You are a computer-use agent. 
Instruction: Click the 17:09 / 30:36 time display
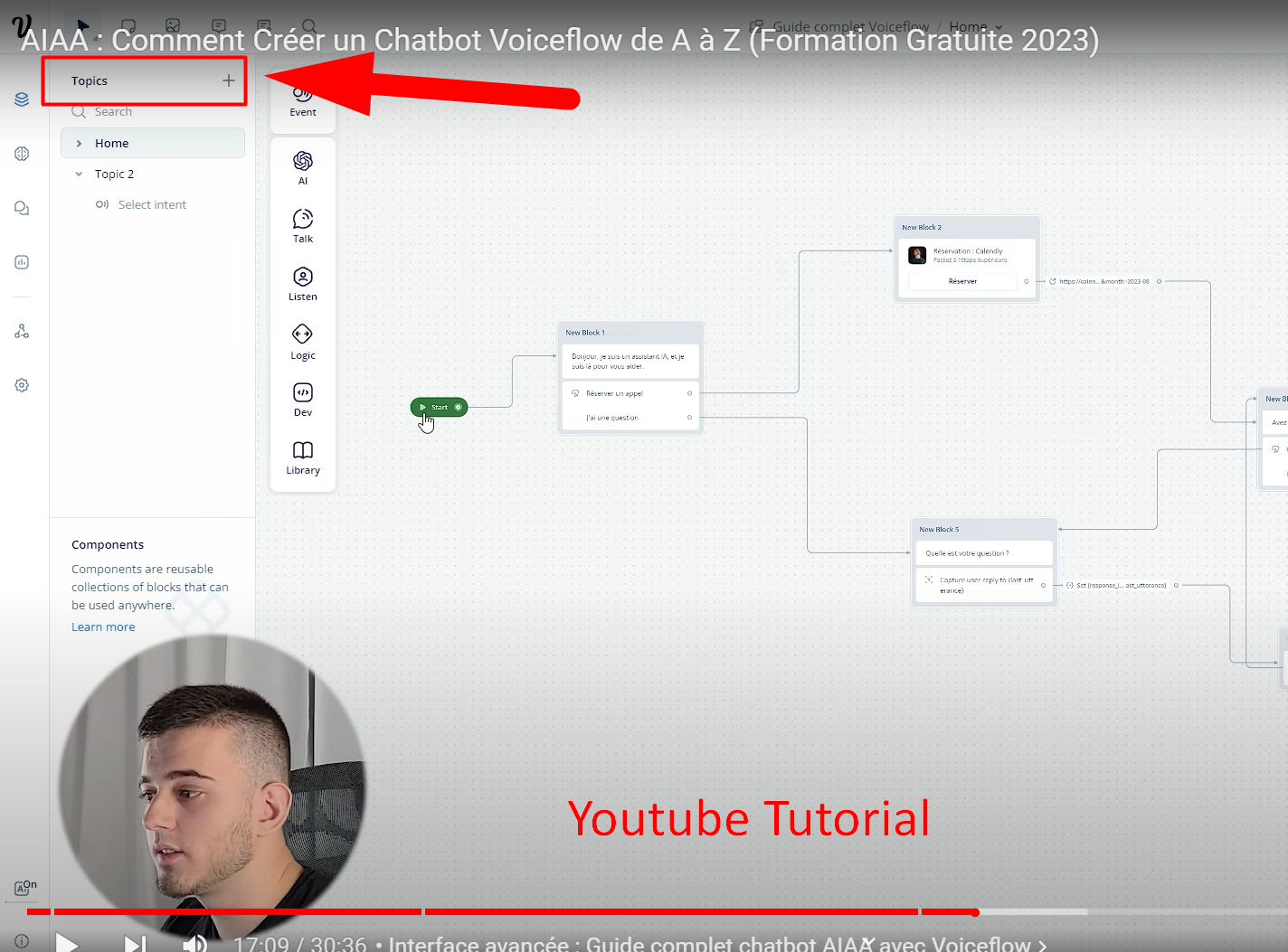click(x=299, y=944)
